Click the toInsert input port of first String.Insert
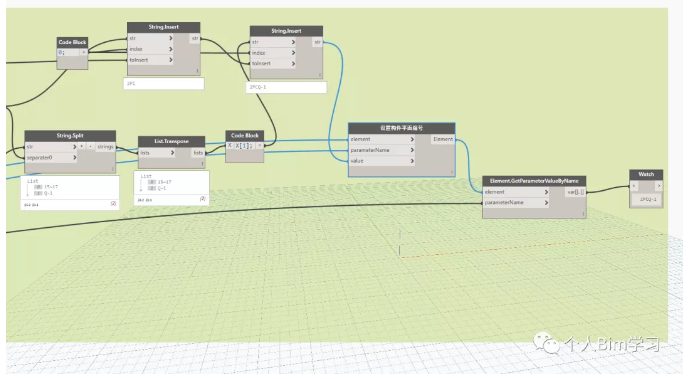 pos(150,60)
